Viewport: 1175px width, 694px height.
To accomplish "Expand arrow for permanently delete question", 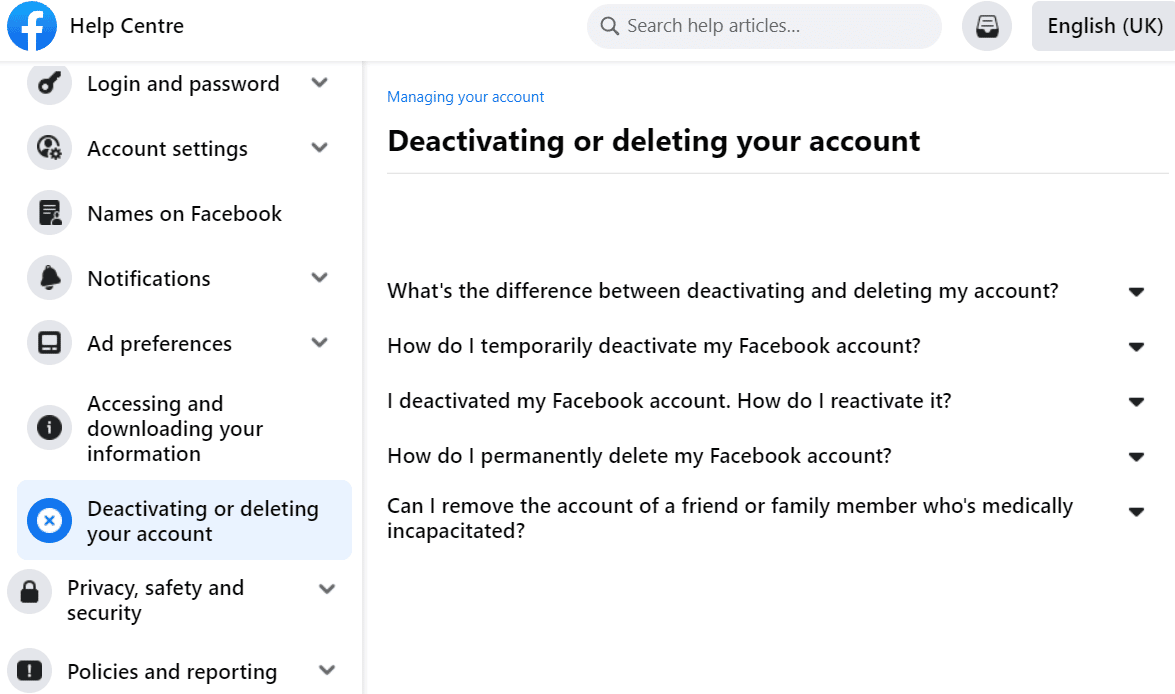I will pos(1137,456).
